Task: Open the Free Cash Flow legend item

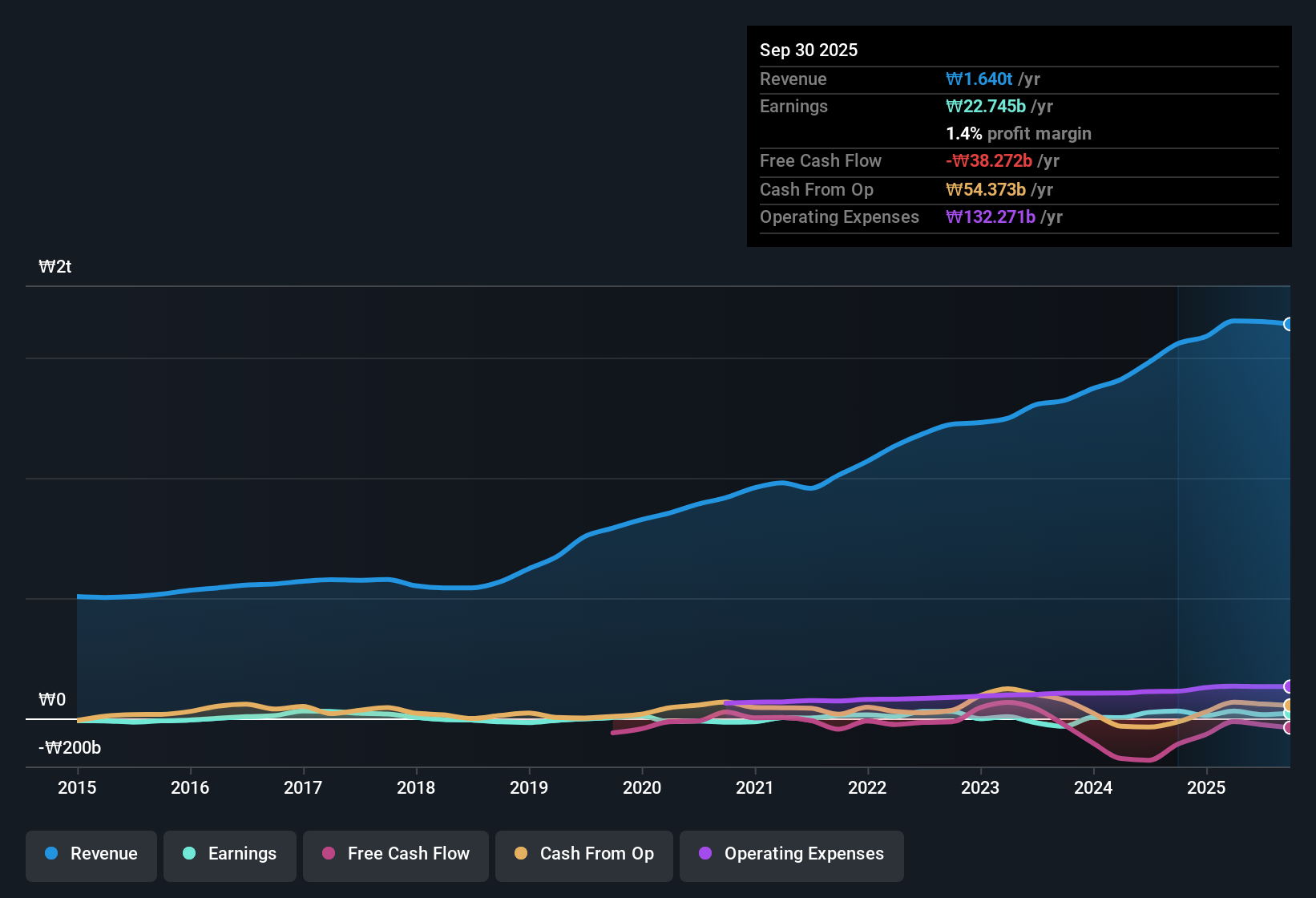Action: (395, 855)
